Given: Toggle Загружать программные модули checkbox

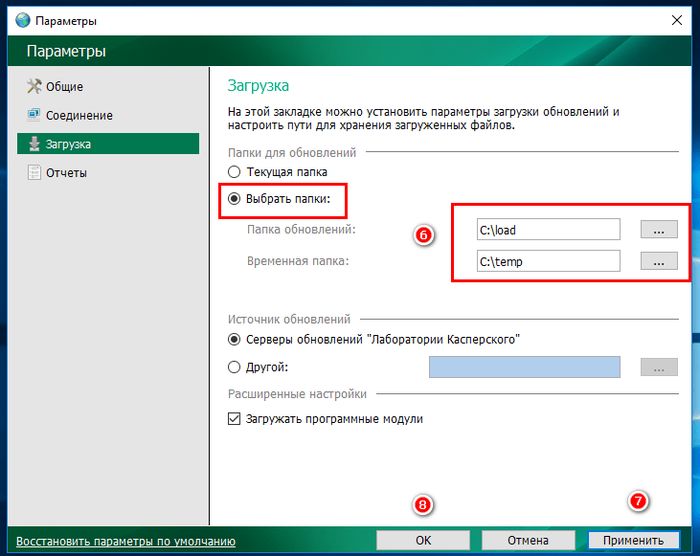Looking at the screenshot, I should coord(234,419).
